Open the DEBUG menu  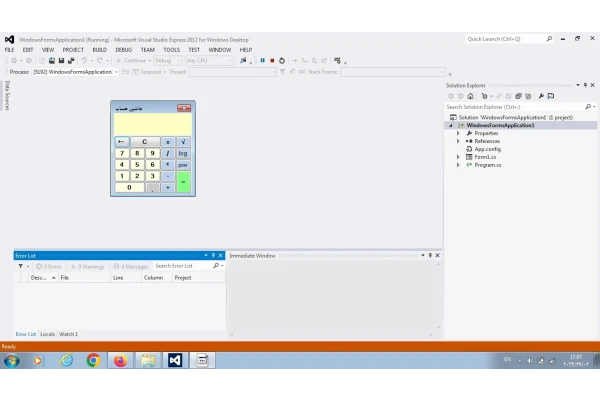pyautogui.click(x=123, y=49)
